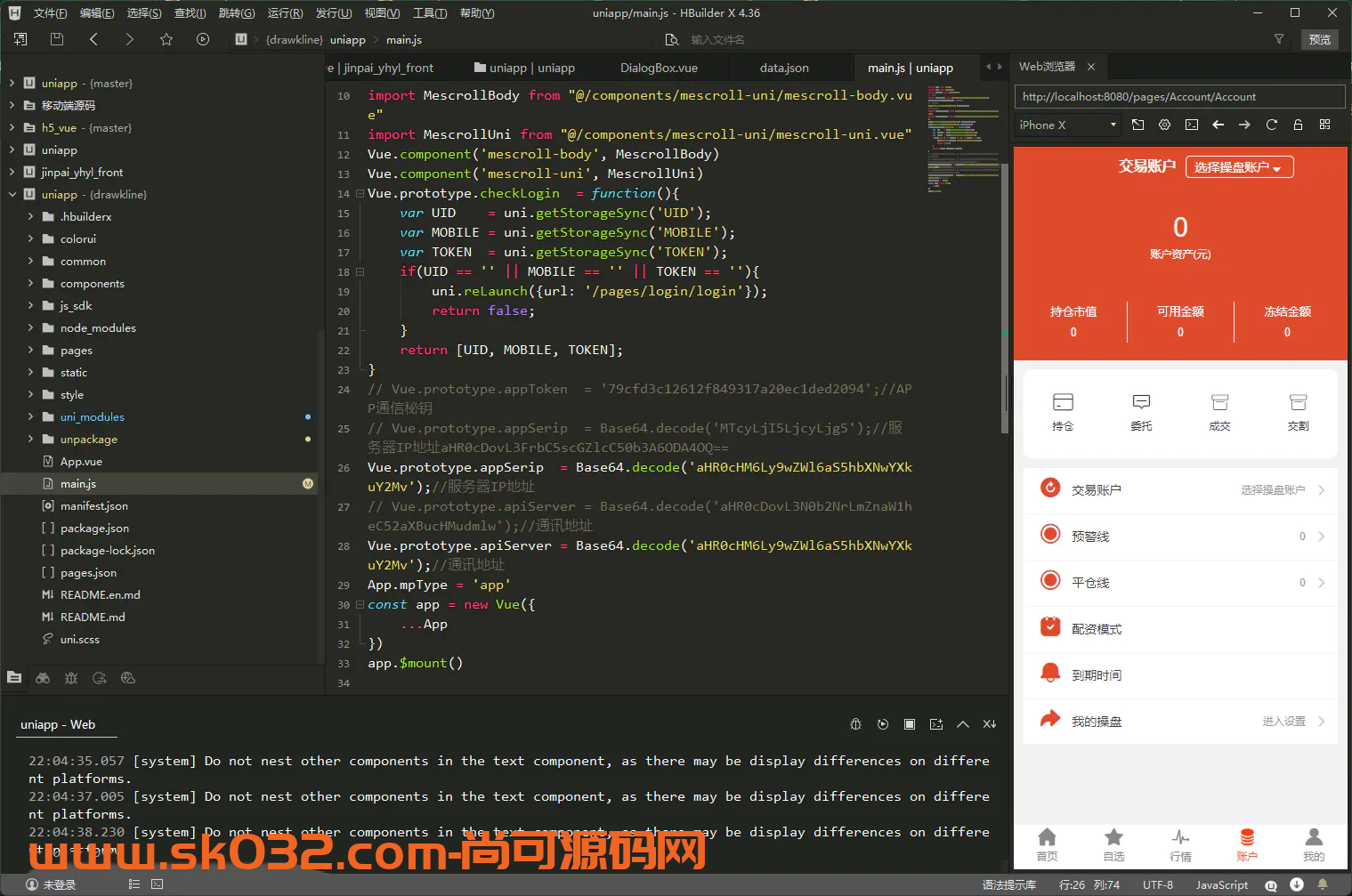1352x896 pixels.
Task: Collapse the console panel with up chevron
Action: (x=962, y=724)
